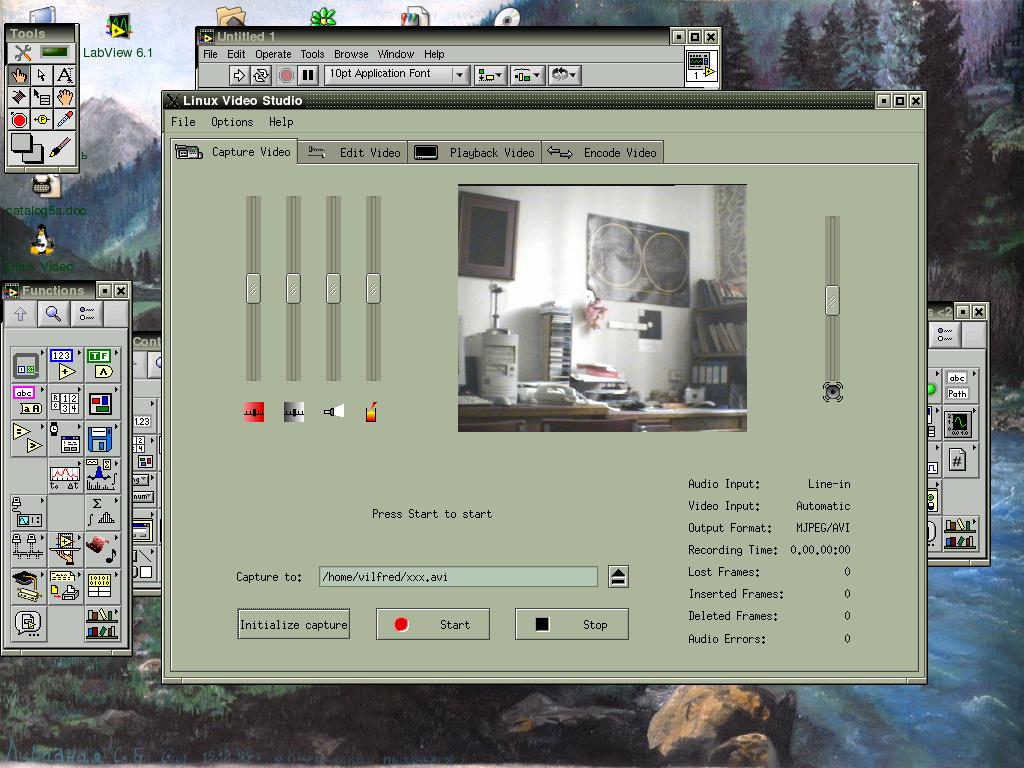
Task: Click the Initialize capture button
Action: (294, 625)
